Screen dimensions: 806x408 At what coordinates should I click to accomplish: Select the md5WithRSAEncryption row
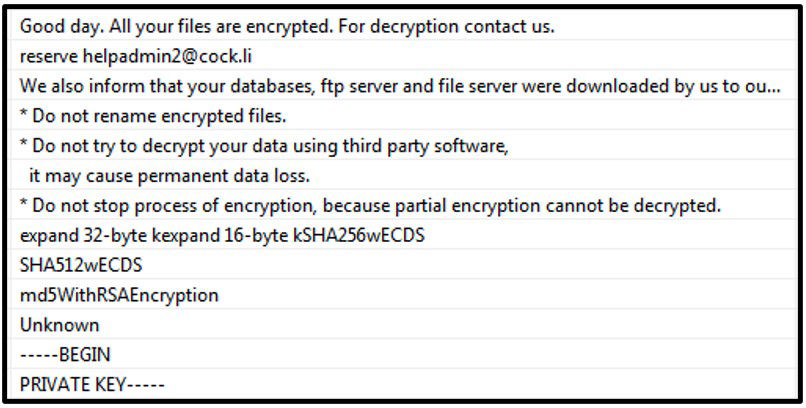(x=403, y=294)
